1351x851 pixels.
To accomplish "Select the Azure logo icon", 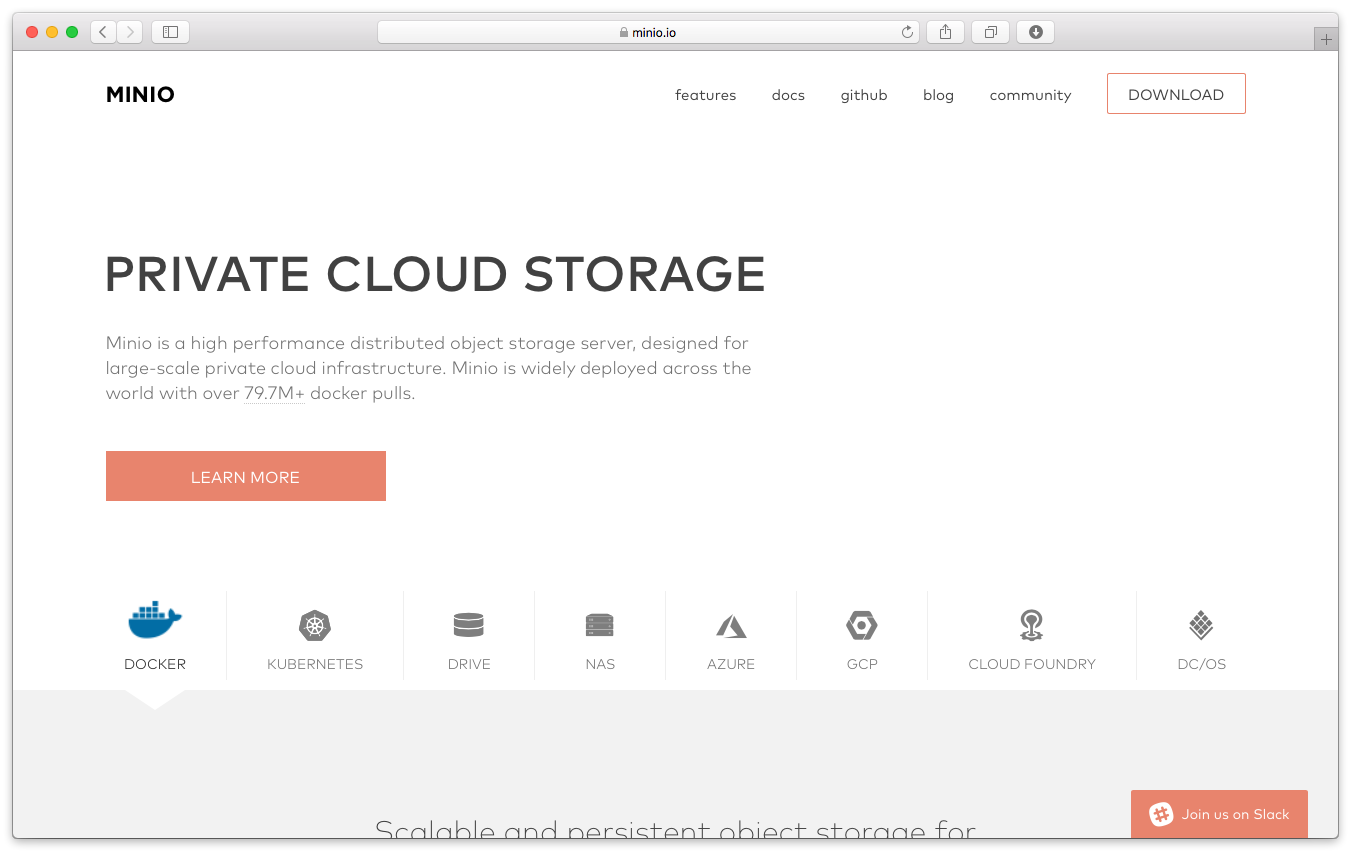I will [731, 626].
